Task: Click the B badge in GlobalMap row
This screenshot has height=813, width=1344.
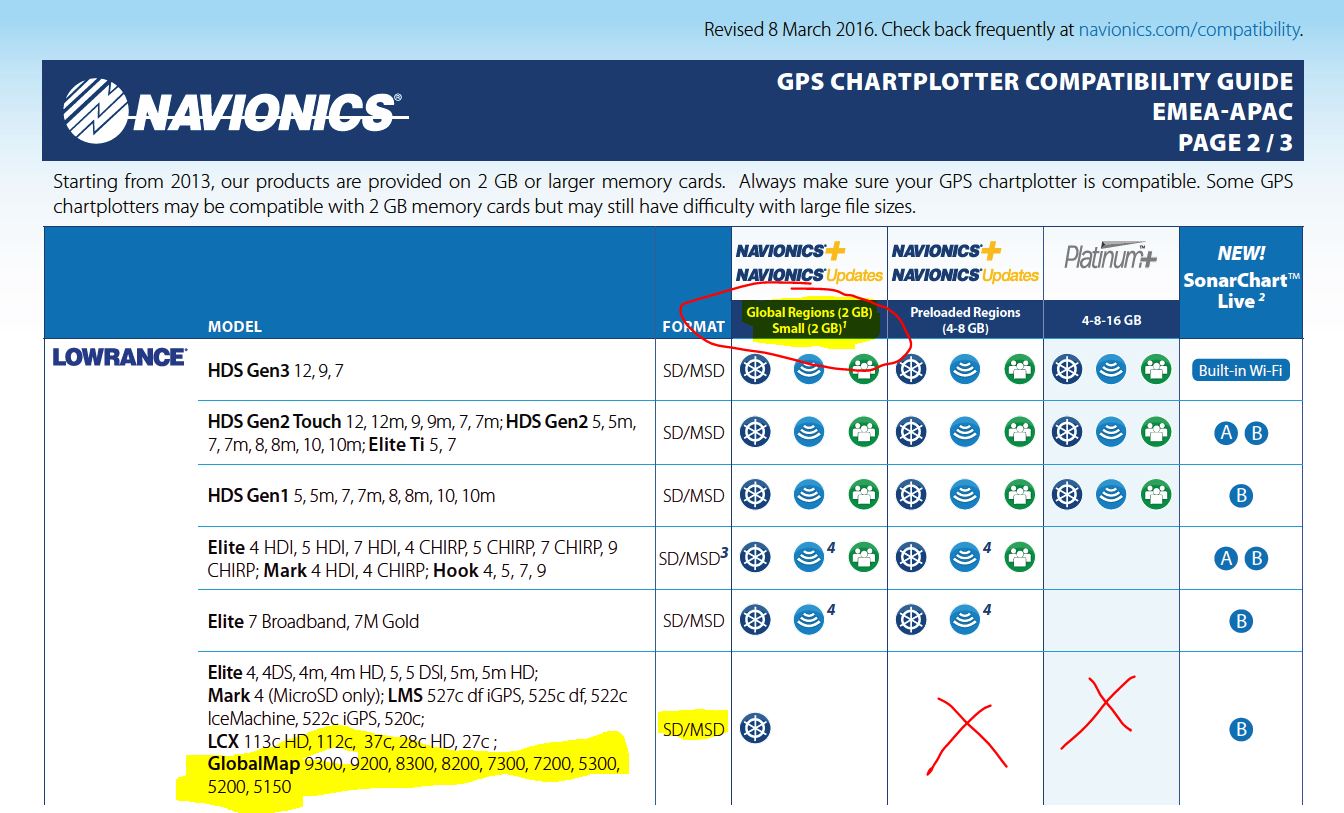Action: (1241, 729)
